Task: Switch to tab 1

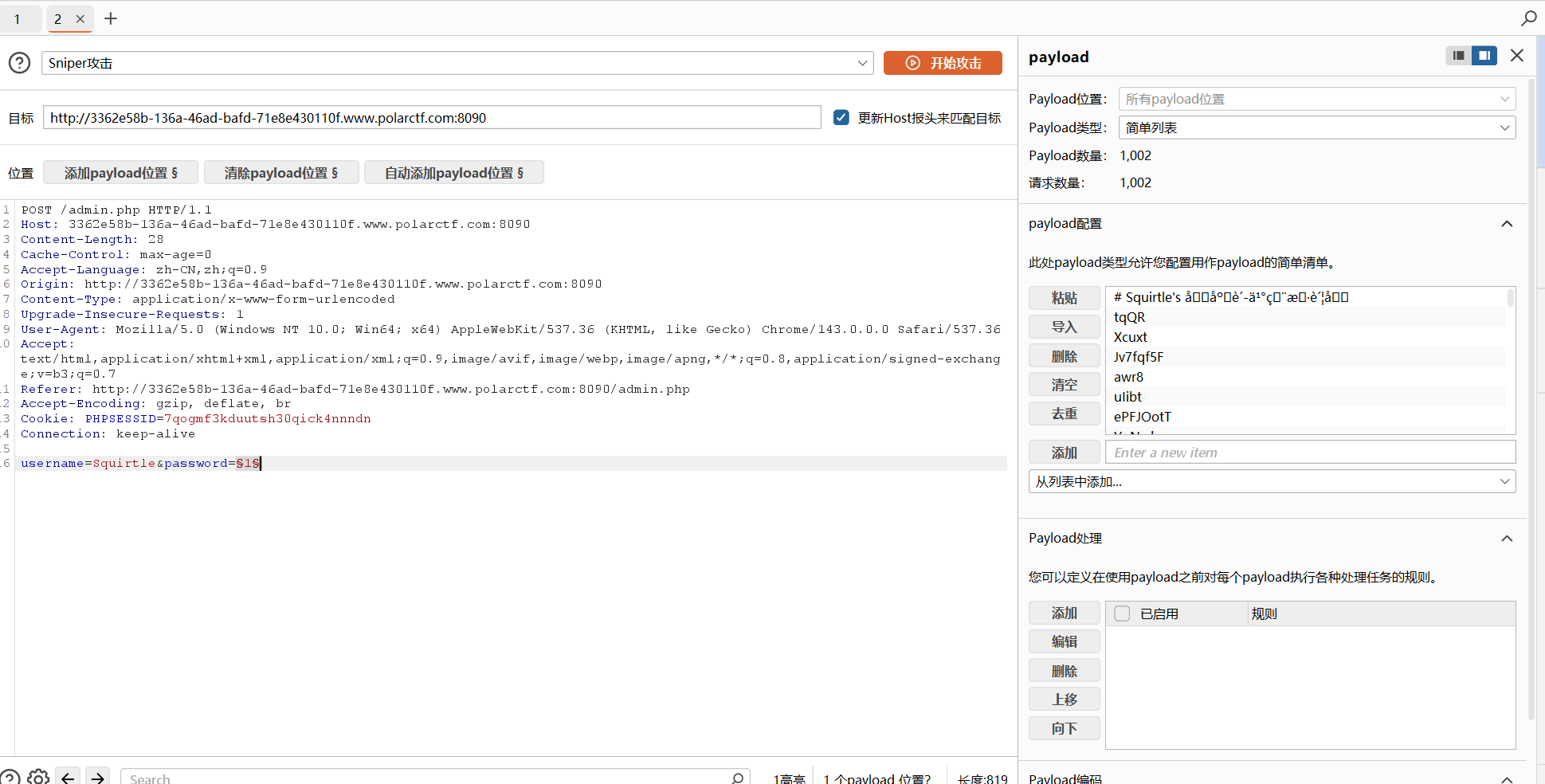Action: click(x=18, y=19)
